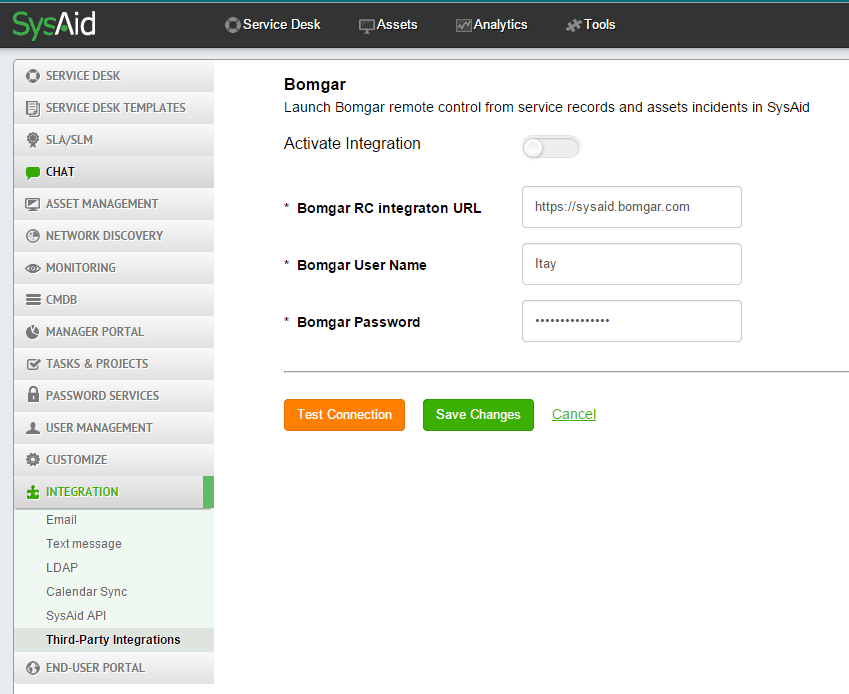
Task: Click the Asset Management monitor icon
Action: click(33, 204)
